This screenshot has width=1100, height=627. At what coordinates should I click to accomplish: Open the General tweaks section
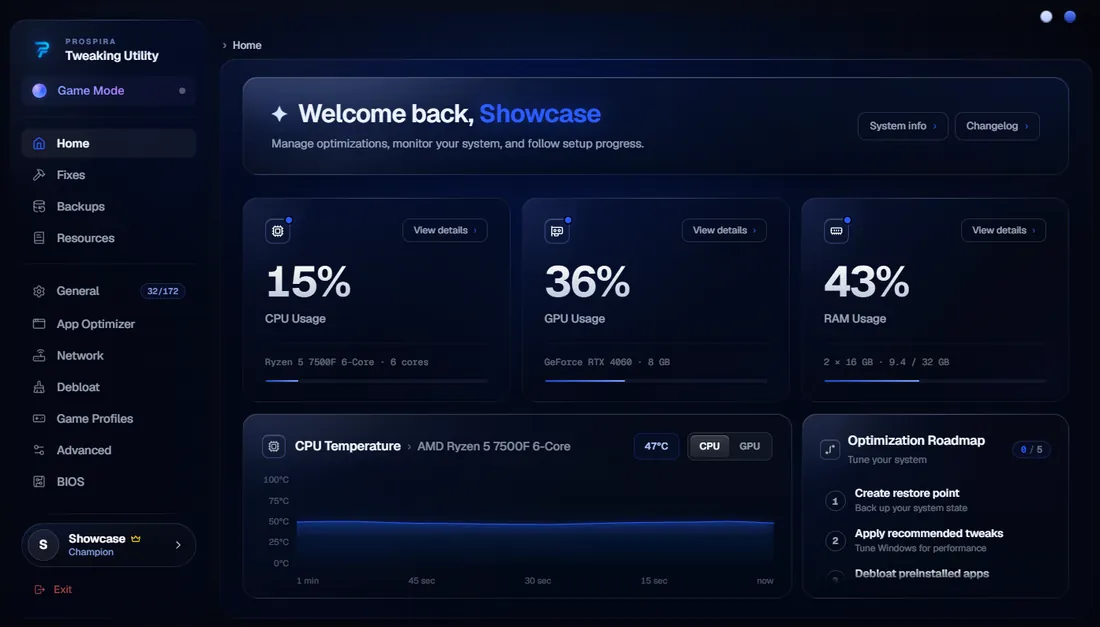109,291
